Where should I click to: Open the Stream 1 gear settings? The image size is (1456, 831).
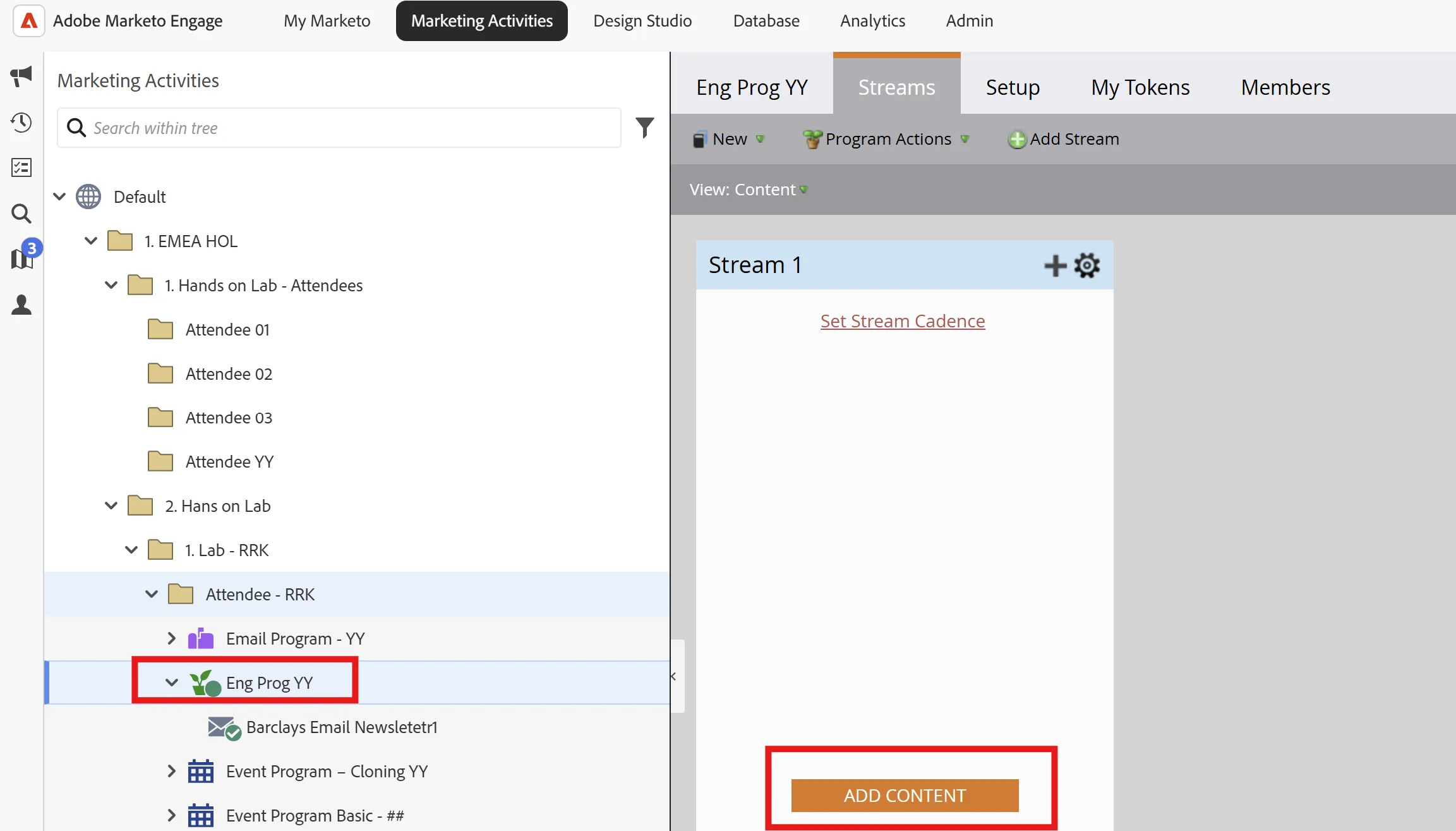tap(1087, 265)
